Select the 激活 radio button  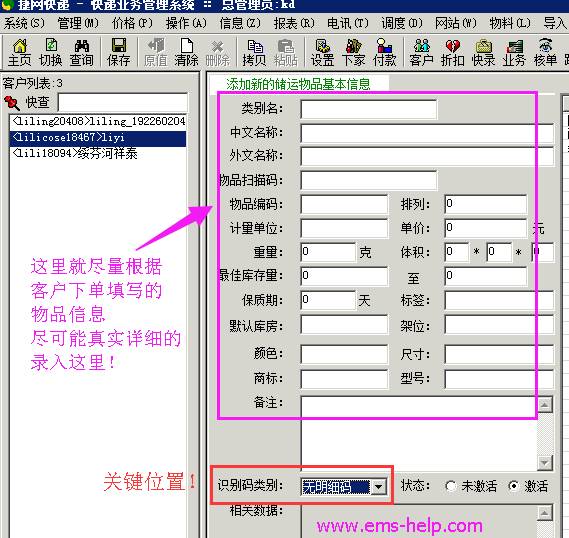[514, 486]
